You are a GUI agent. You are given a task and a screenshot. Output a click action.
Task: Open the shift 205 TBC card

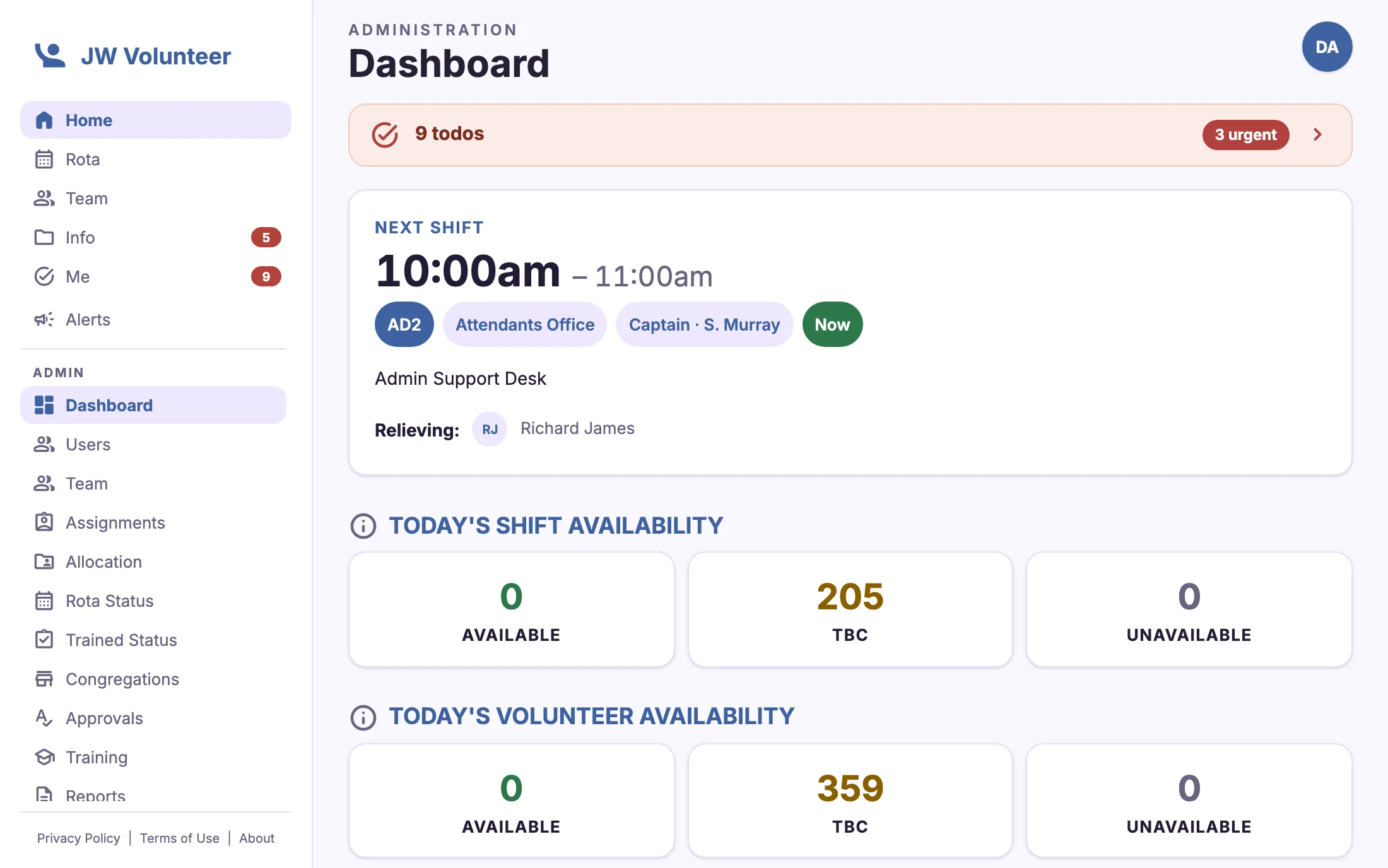click(850, 609)
